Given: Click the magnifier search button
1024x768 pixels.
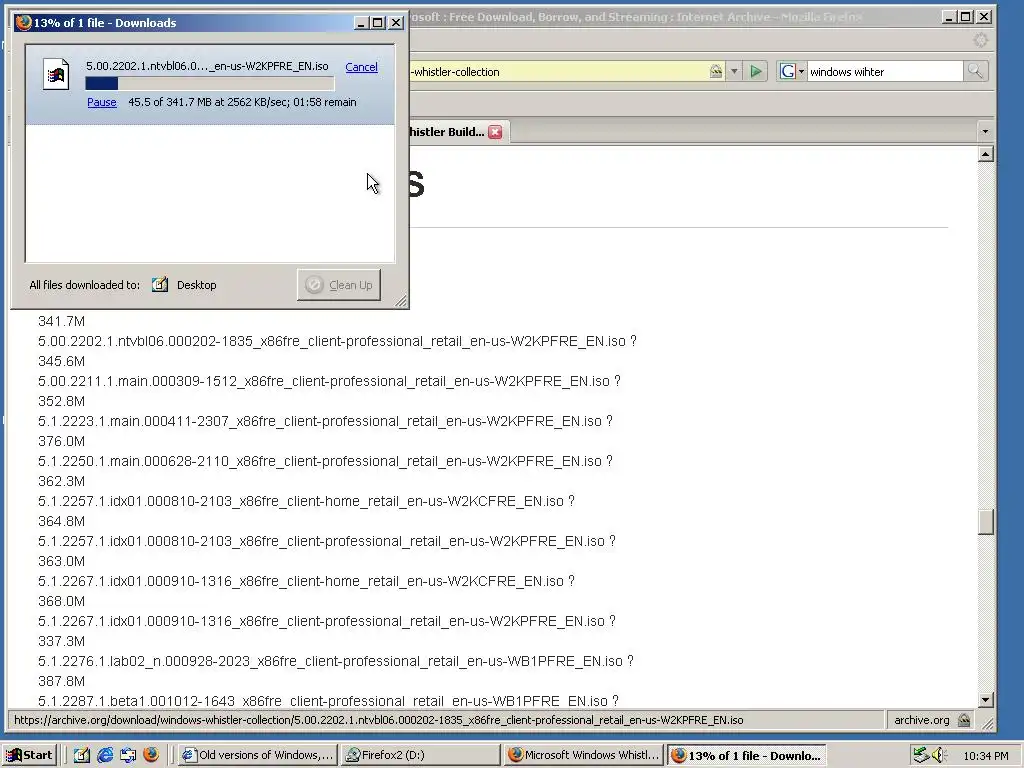Looking at the screenshot, I should [975, 71].
